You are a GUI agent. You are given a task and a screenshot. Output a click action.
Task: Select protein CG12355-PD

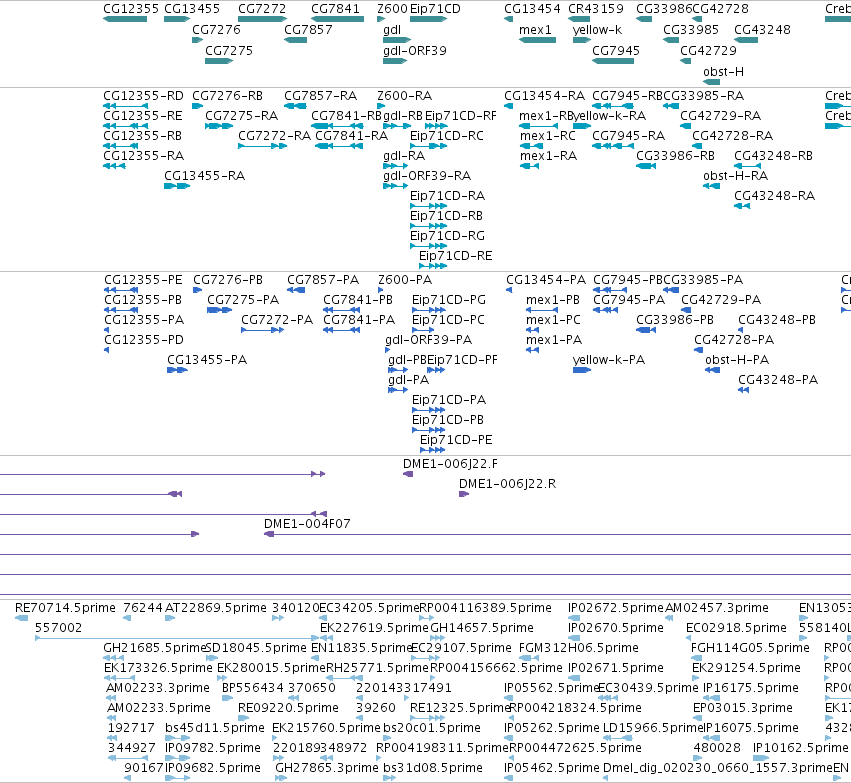pyautogui.click(x=144, y=340)
